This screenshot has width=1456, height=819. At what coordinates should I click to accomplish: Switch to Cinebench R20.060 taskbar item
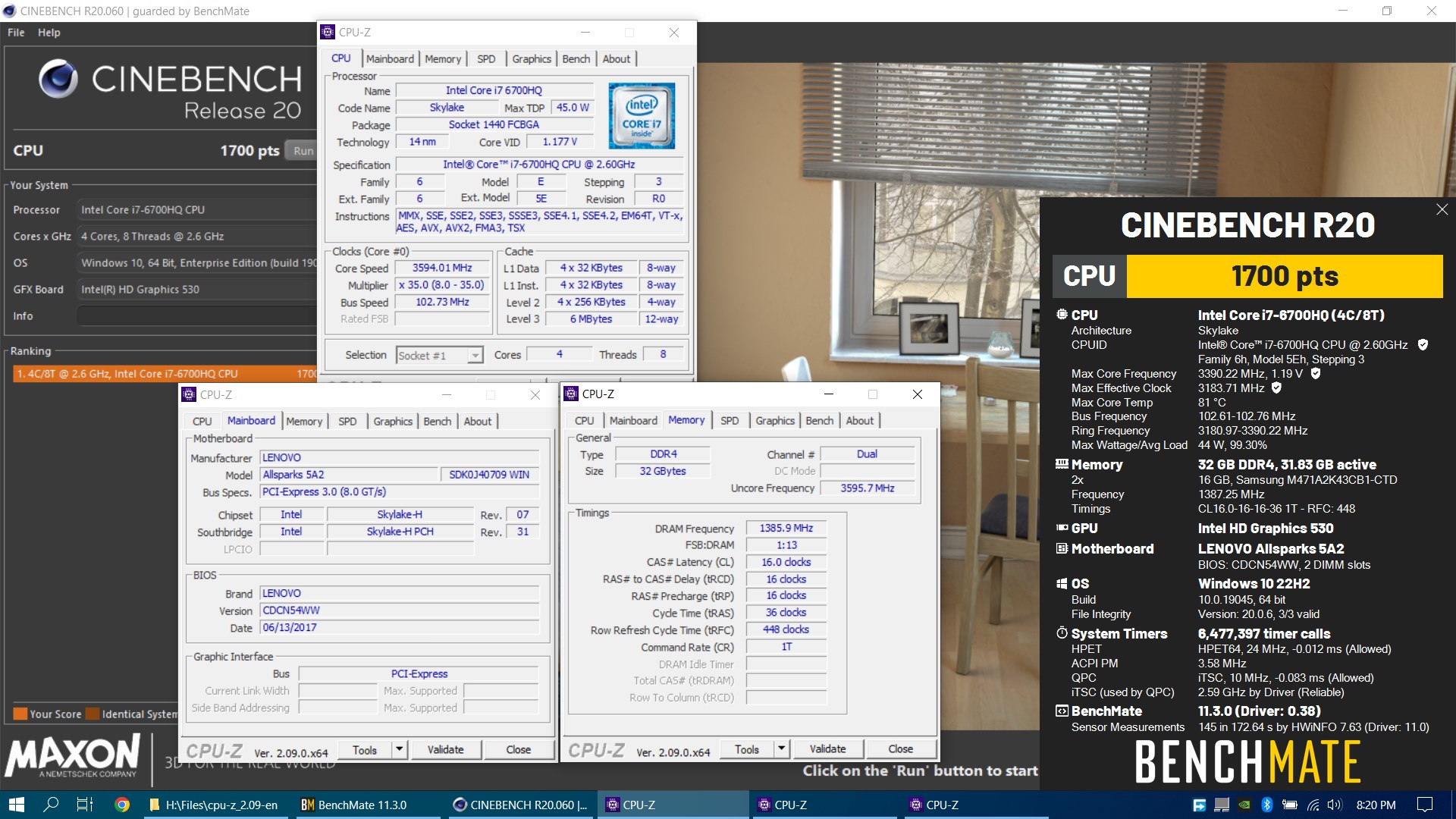520,805
